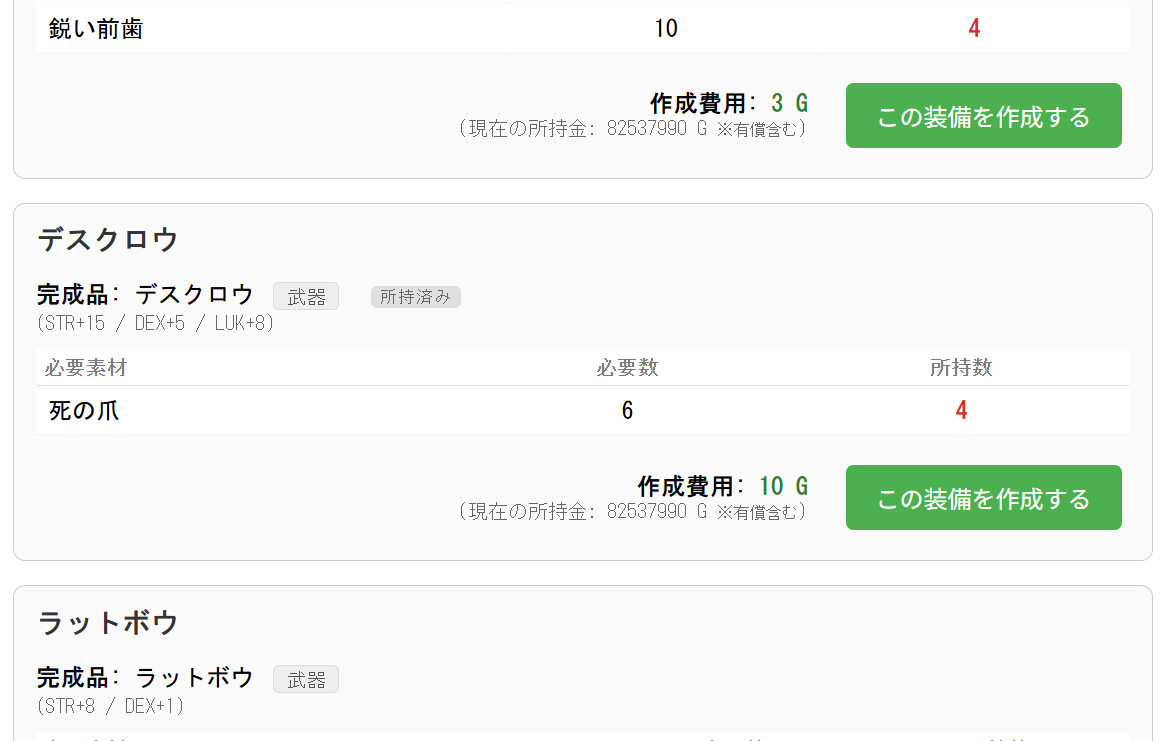Select the ラットボウ card heading
Viewport: 1167px width, 741px height.
pyautogui.click(x=108, y=623)
